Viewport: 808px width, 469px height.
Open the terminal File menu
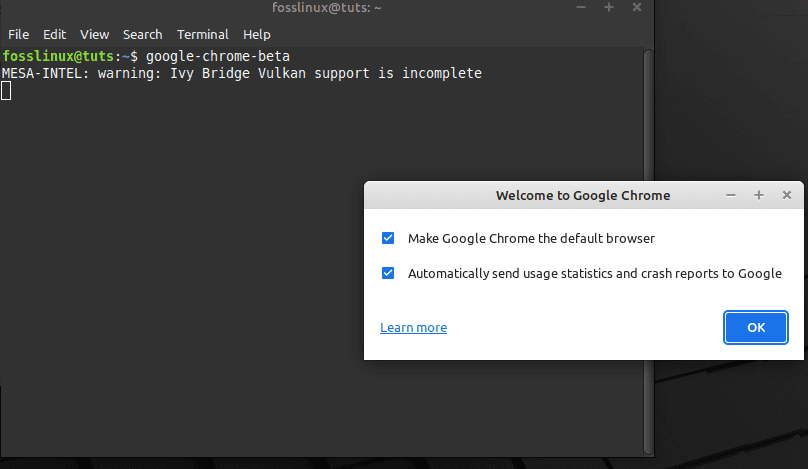(19, 35)
